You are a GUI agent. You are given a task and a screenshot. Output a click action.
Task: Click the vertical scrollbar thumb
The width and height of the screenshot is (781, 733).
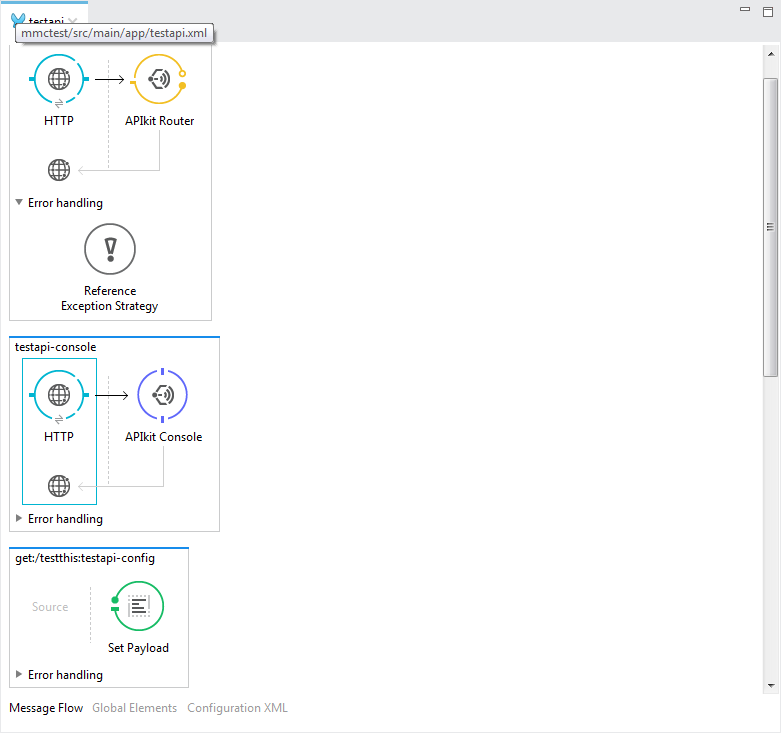tap(771, 227)
